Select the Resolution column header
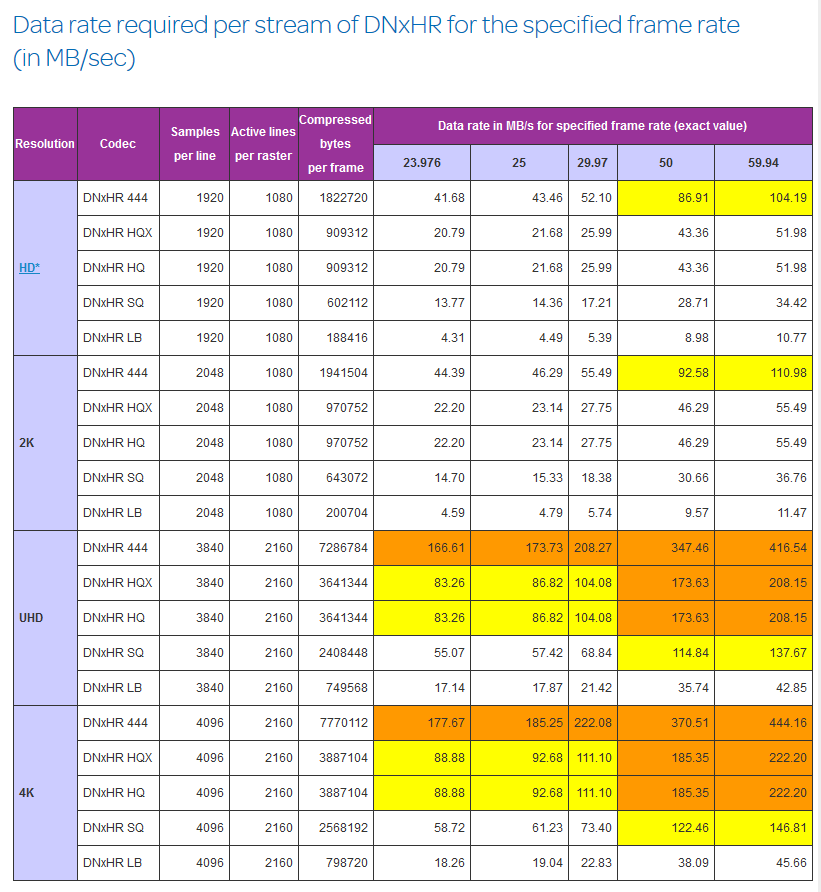 45,144
